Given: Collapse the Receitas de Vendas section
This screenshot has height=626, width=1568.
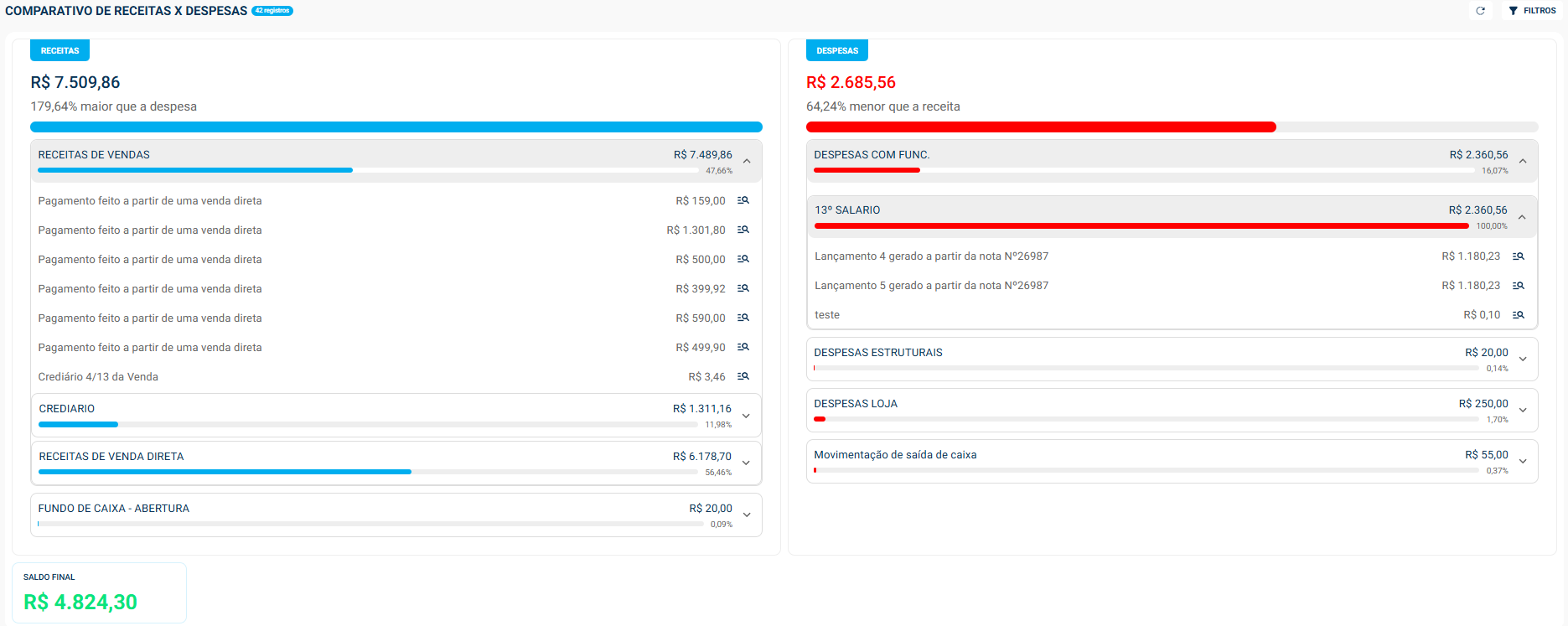Looking at the screenshot, I should [746, 161].
